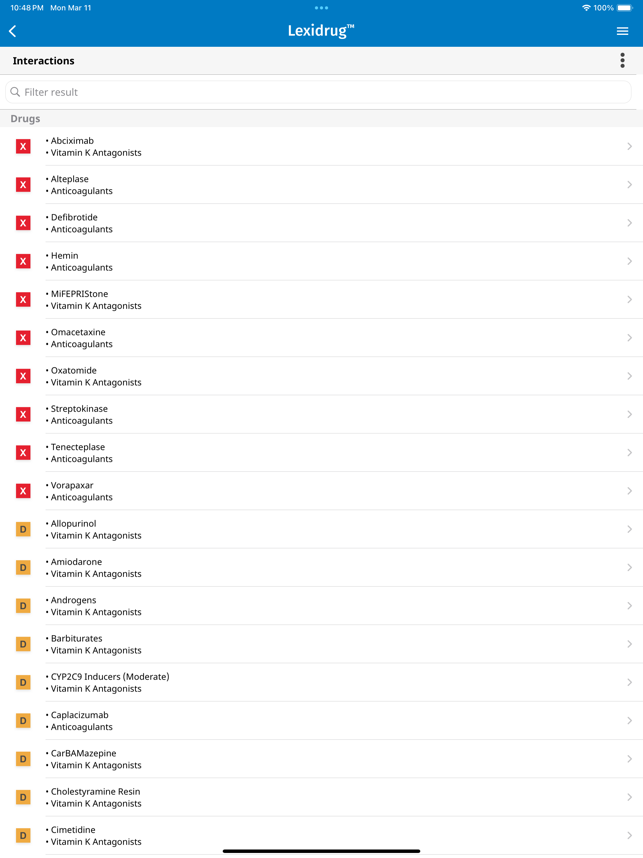This screenshot has height=858, width=643.
Task: Click the orange D icon beside Barbiturates
Action: 23,645
